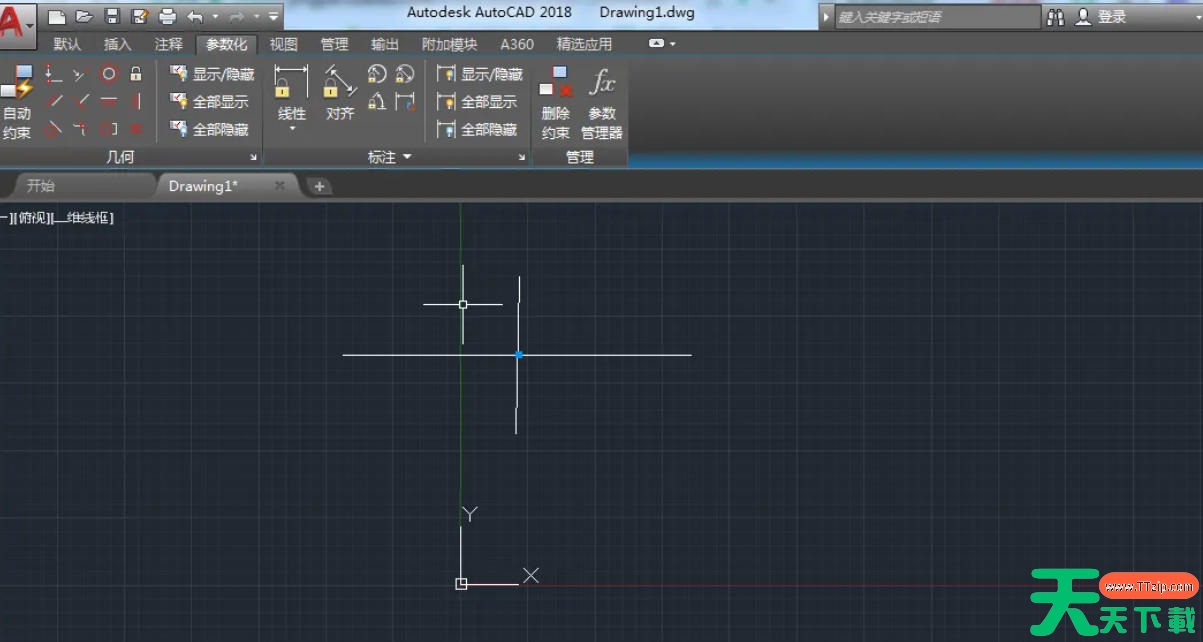This screenshot has width=1203, height=642.
Task: Toggle geometric constraints 全部隐藏
Action: point(210,130)
